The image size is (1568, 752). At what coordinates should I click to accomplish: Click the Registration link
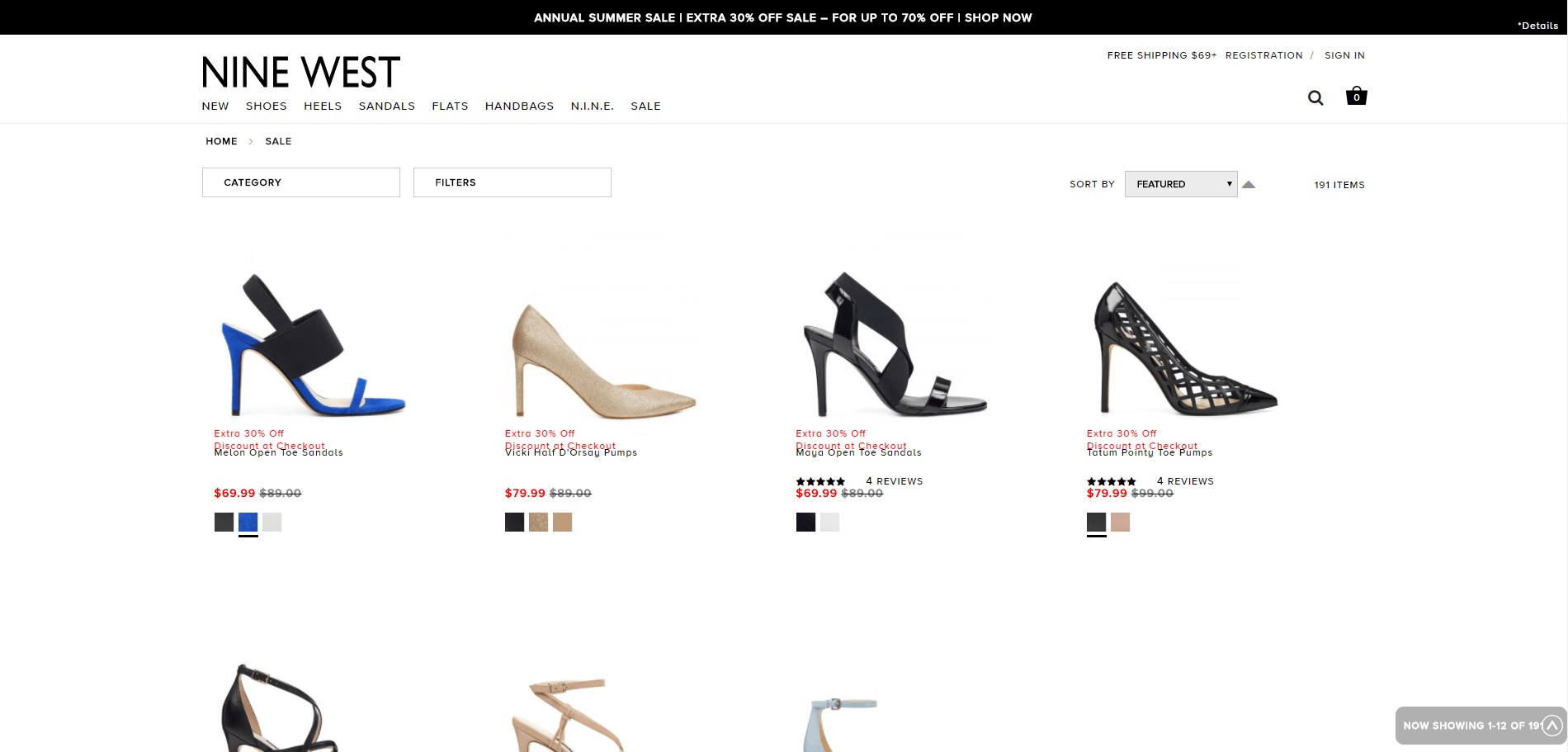coord(1264,55)
